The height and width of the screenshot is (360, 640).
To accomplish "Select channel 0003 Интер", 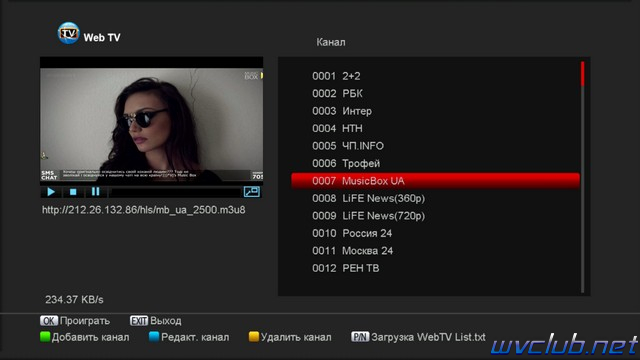I will point(435,111).
